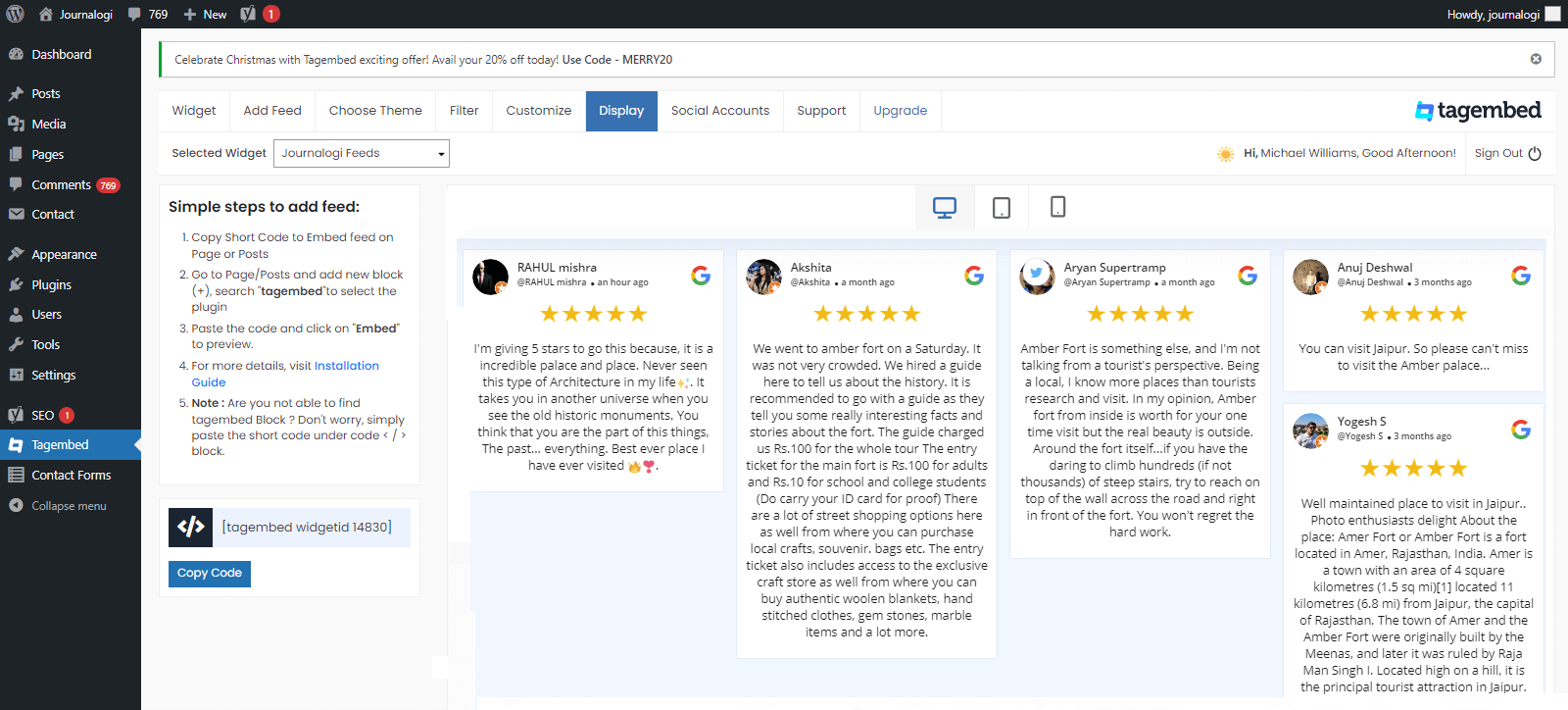Open Pages in sidebar
Viewport: 1568px width, 710px height.
pyautogui.click(x=71, y=154)
